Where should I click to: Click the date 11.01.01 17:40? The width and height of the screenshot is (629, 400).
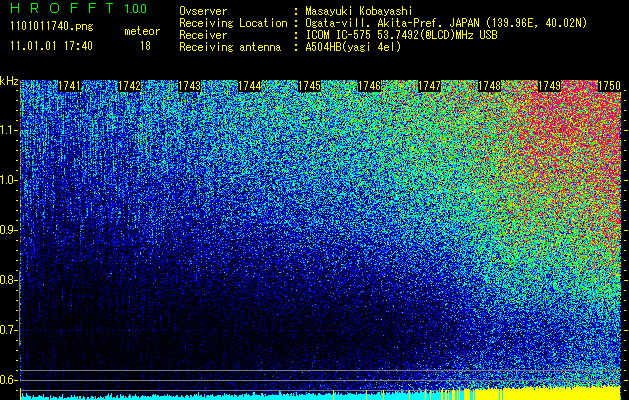(x=51, y=46)
